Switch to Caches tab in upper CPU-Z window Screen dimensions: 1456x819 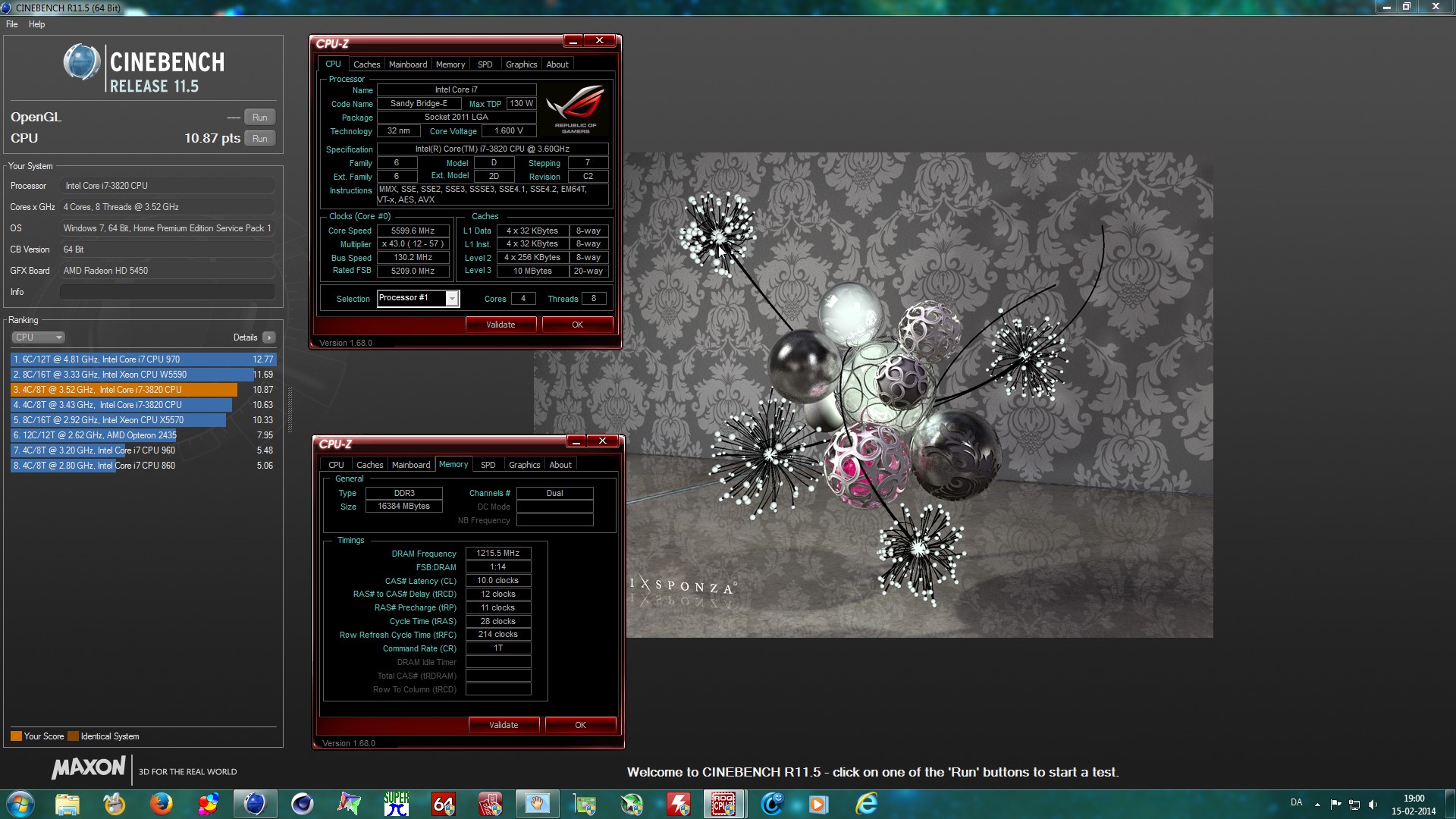coord(366,64)
